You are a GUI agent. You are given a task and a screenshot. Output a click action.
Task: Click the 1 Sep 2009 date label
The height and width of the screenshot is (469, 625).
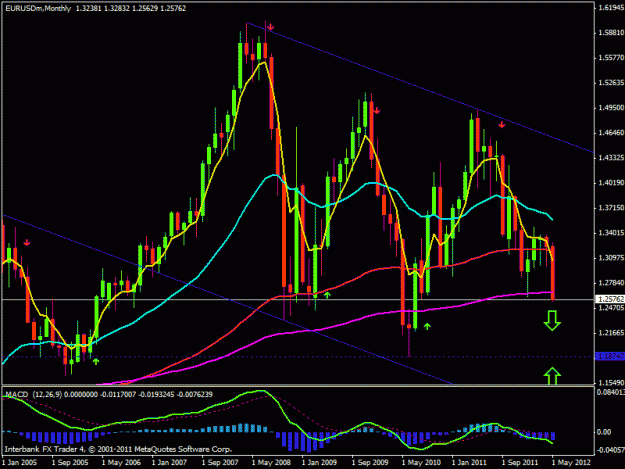370,462
